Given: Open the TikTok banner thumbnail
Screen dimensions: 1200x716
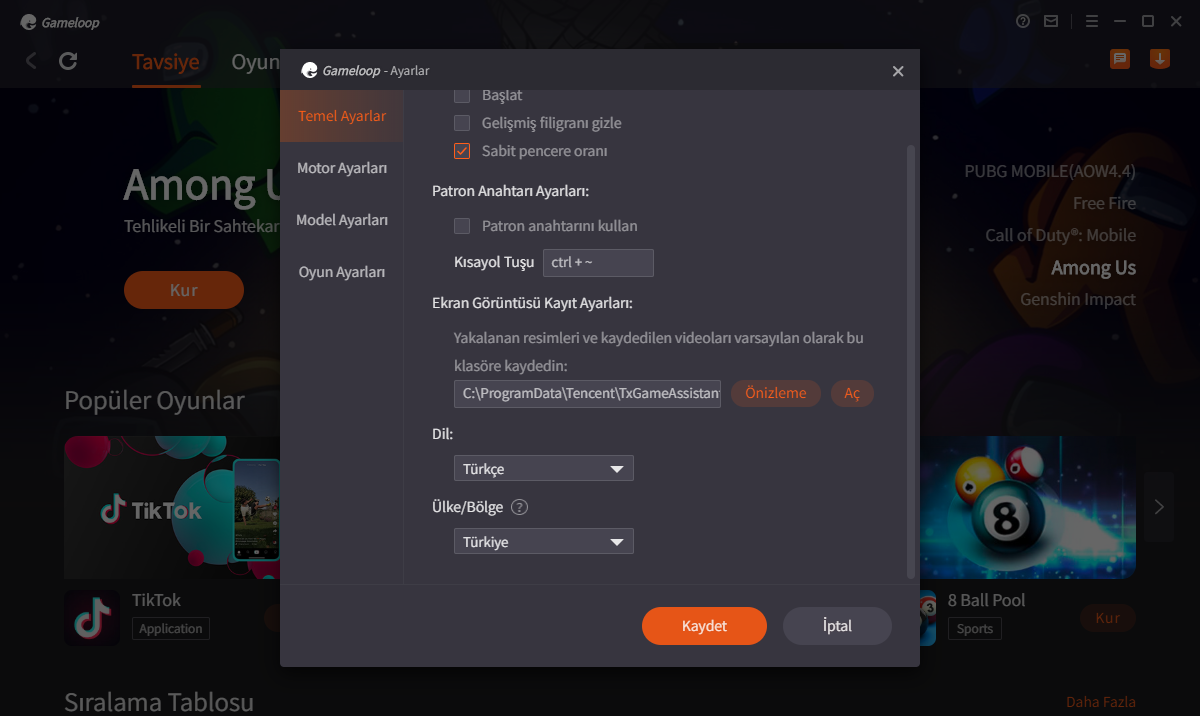Looking at the screenshot, I should 172,507.
